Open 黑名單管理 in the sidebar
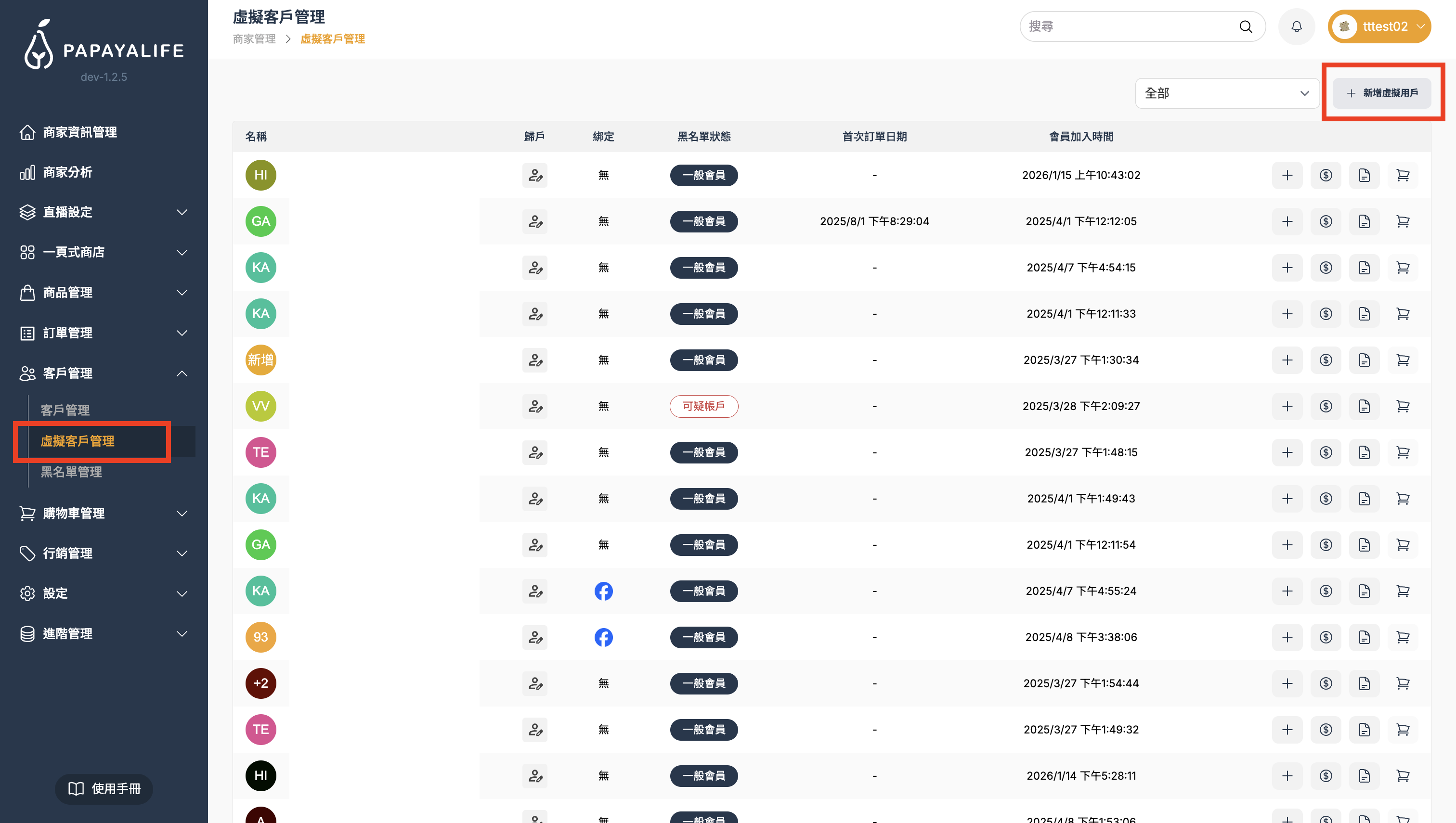This screenshot has width=1456, height=823. pos(71,472)
